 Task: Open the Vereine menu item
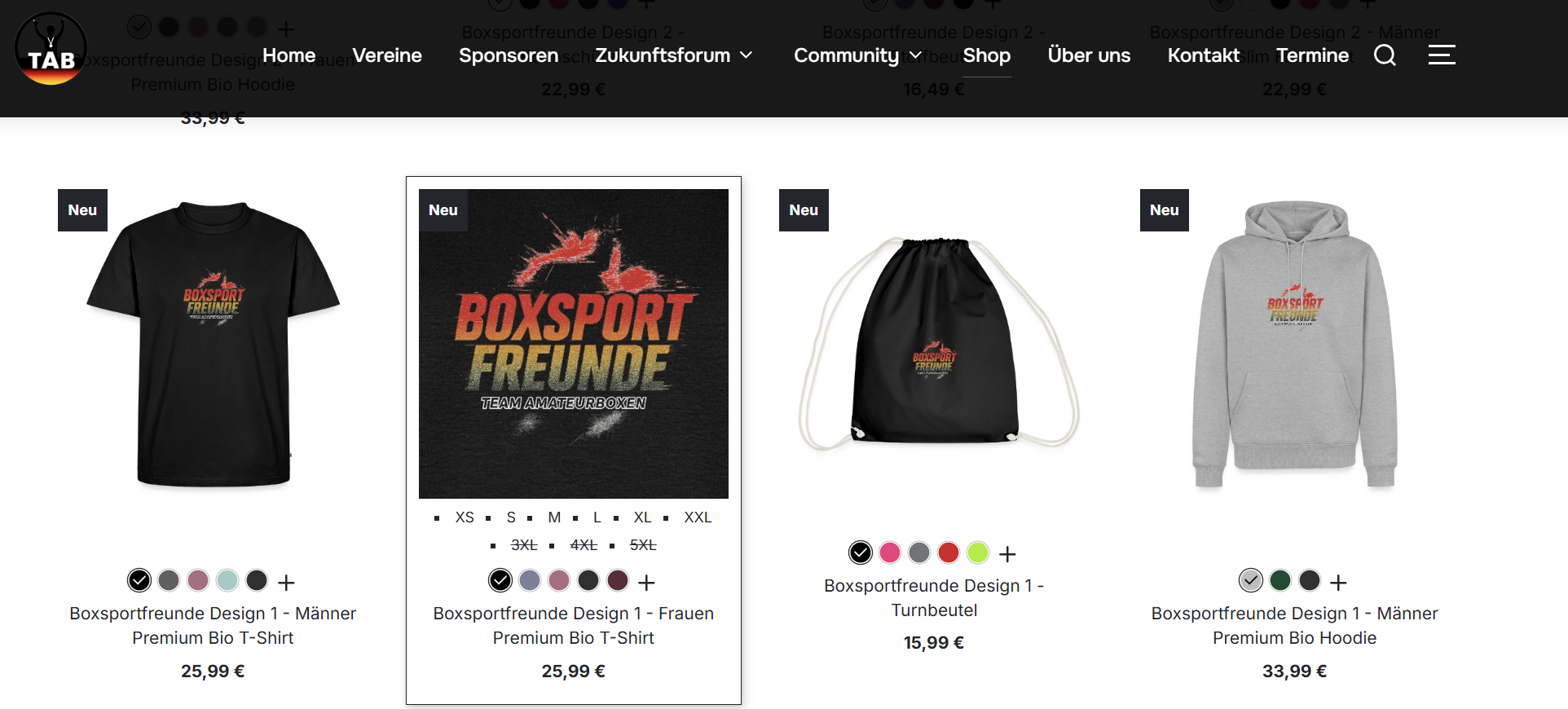(387, 55)
